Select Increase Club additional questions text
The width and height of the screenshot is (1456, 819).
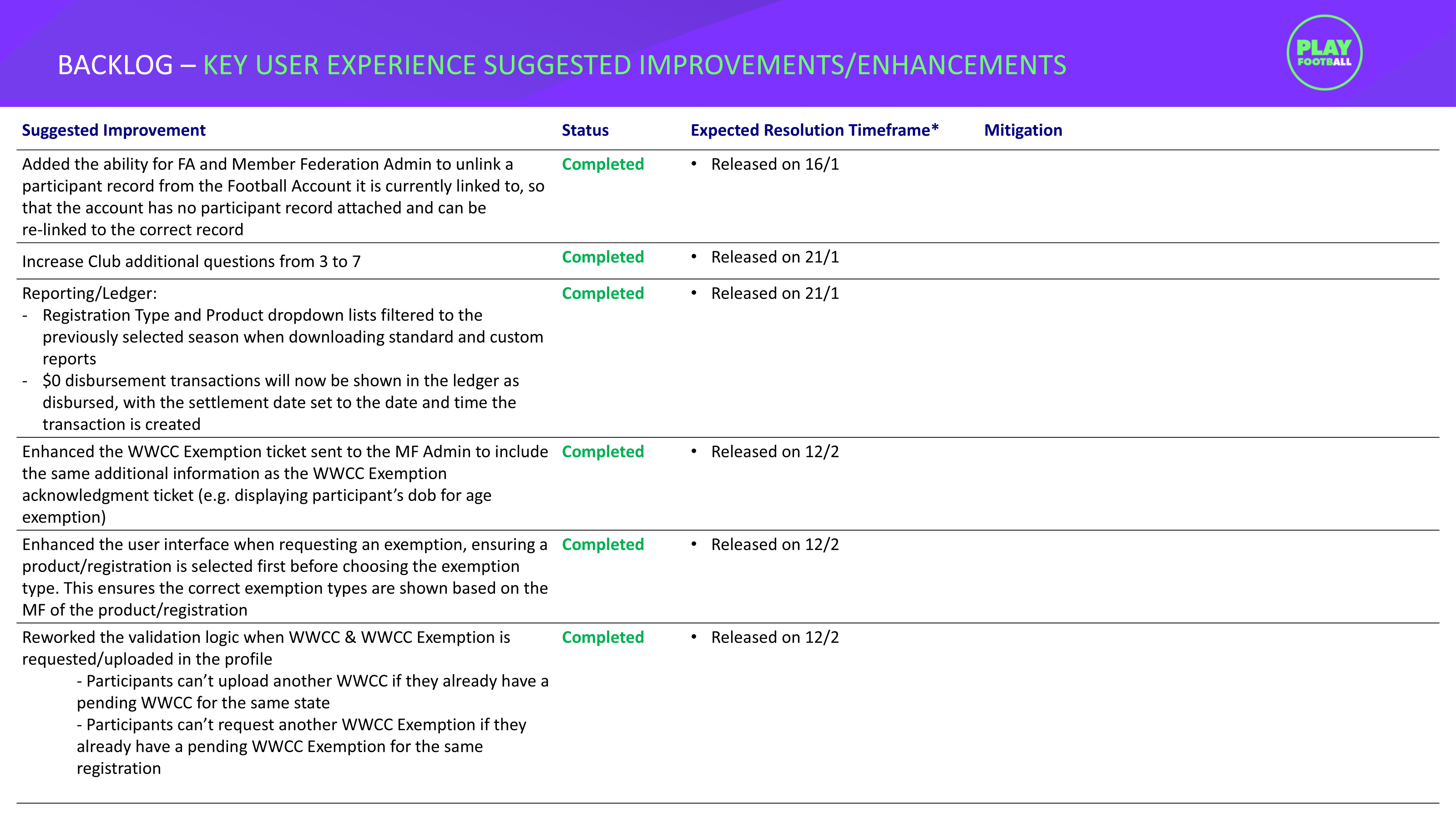click(x=191, y=261)
